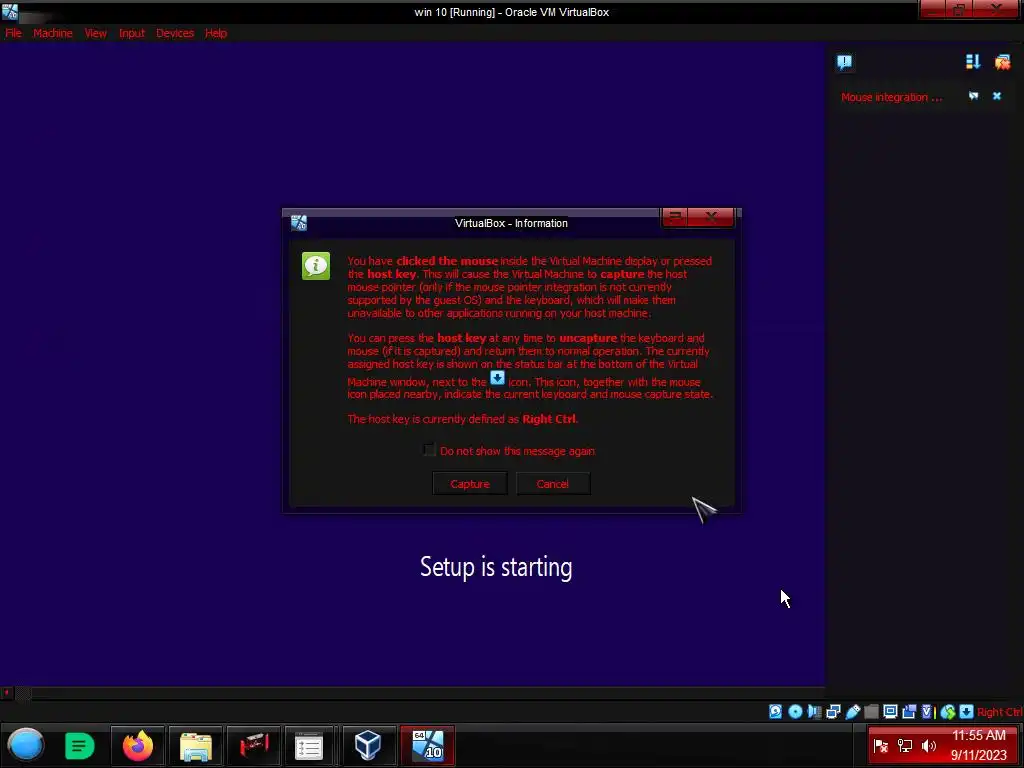Click the VirtualBox icon in dialog title bar
The width and height of the screenshot is (1024, 768).
point(298,223)
